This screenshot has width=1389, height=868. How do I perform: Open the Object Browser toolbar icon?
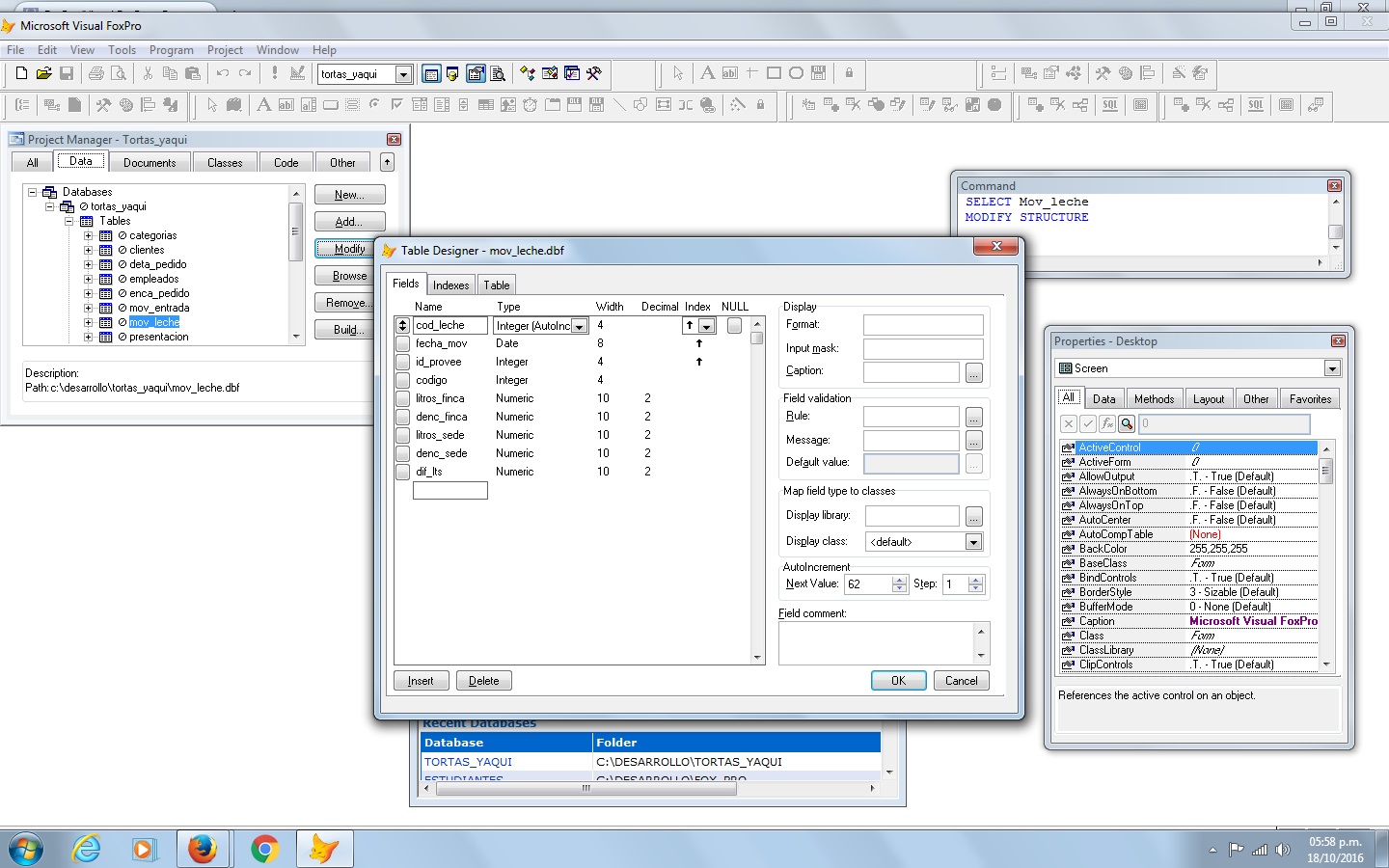coord(528,73)
